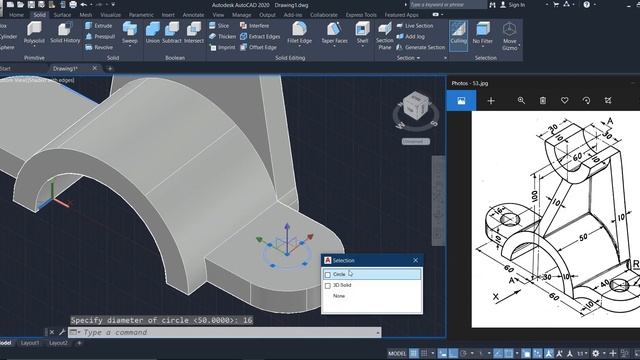
Task: Check the Circle option in Selection
Action: [328, 275]
